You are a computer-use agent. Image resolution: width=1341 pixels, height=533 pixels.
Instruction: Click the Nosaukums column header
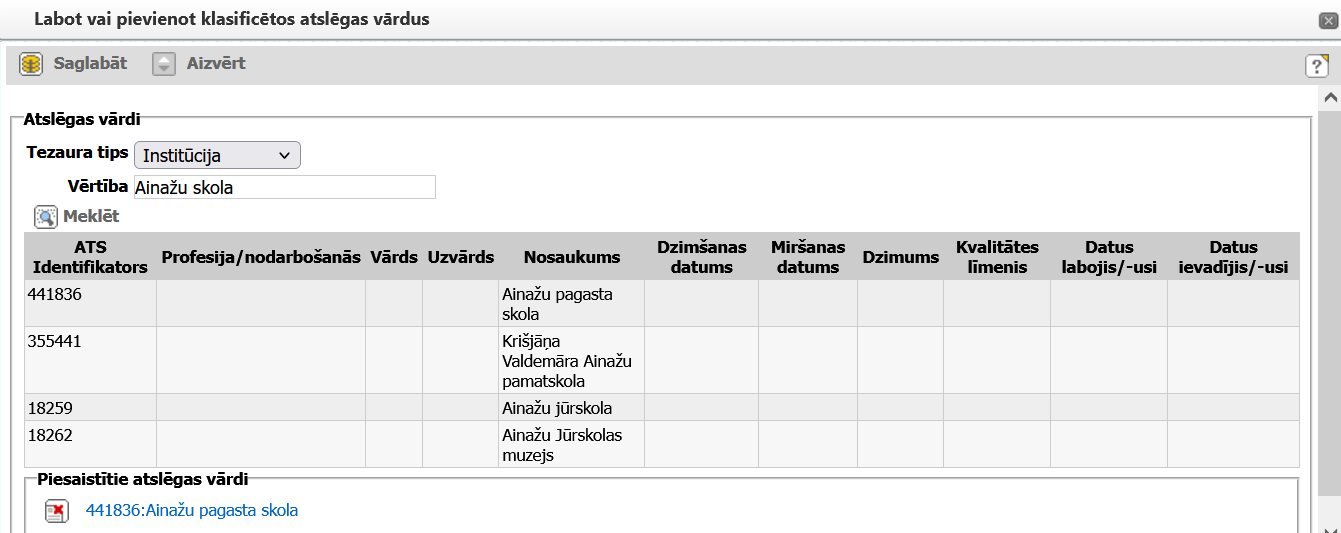[572, 257]
